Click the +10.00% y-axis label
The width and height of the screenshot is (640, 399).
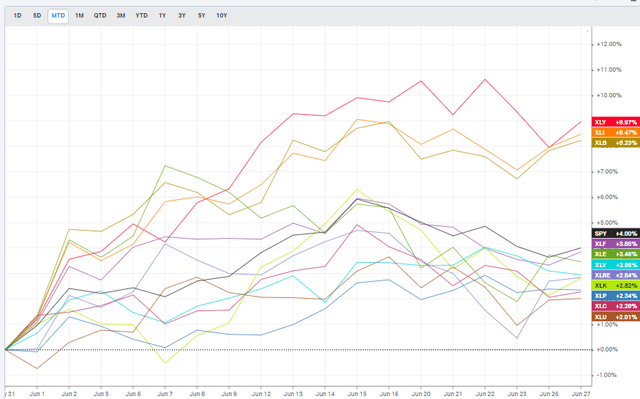pos(609,95)
